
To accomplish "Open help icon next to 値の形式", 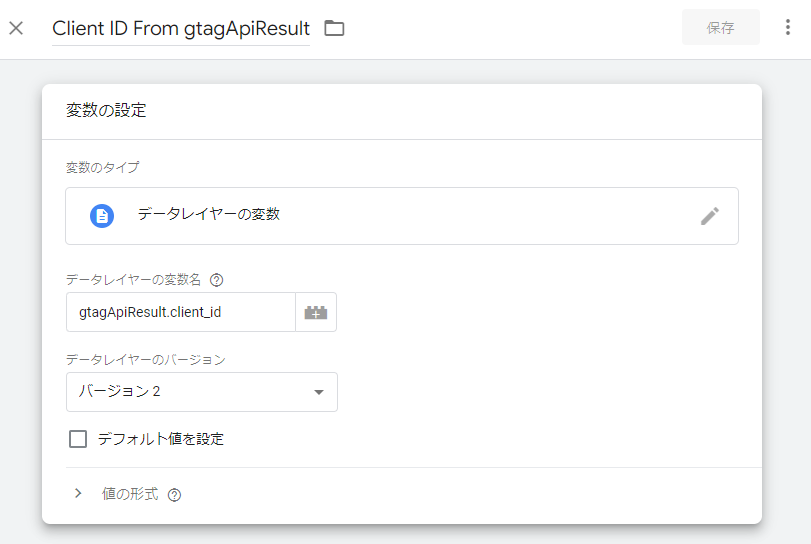I will (174, 495).
